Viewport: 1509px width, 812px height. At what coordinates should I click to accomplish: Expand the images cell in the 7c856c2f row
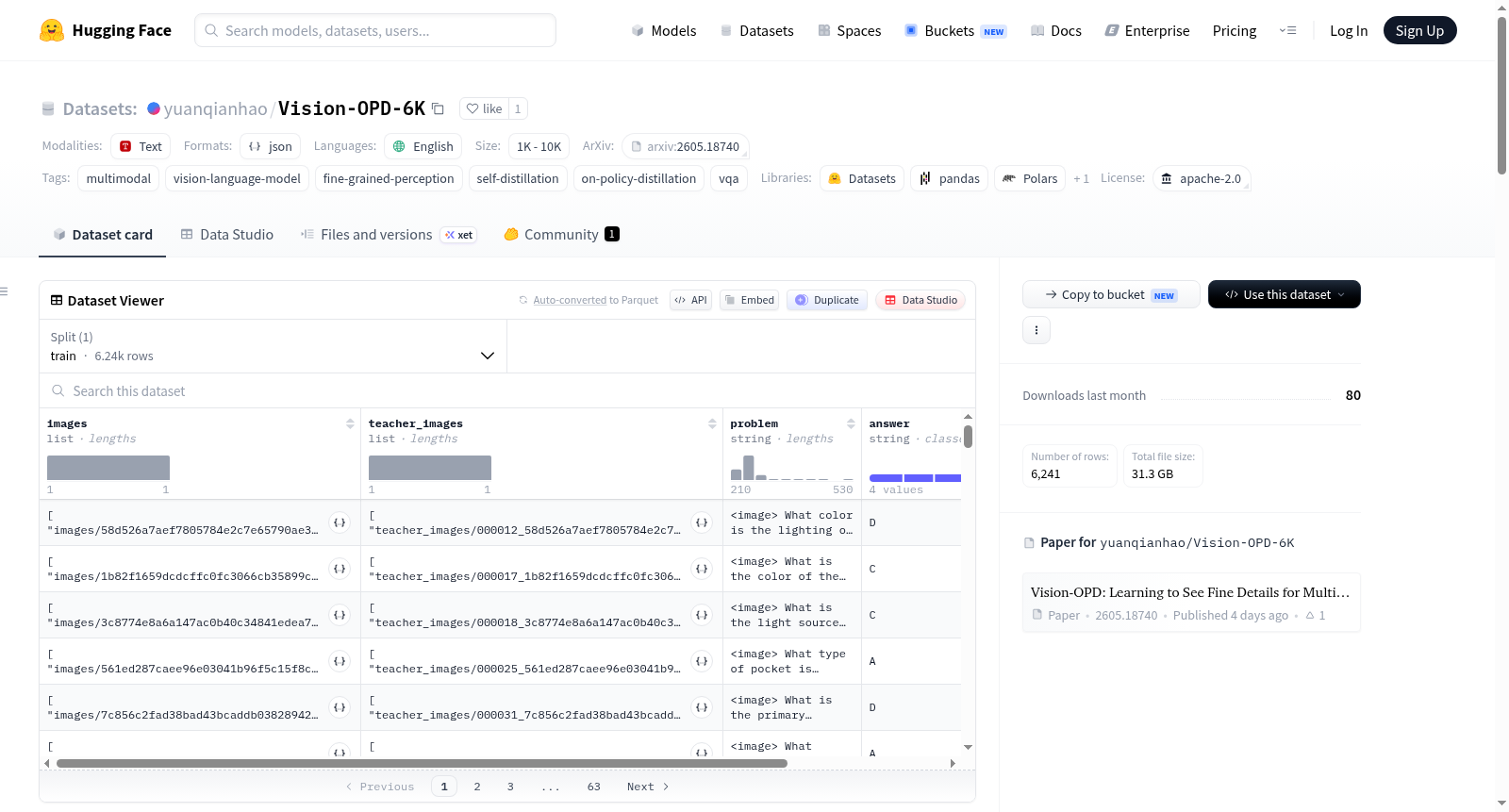(x=340, y=707)
